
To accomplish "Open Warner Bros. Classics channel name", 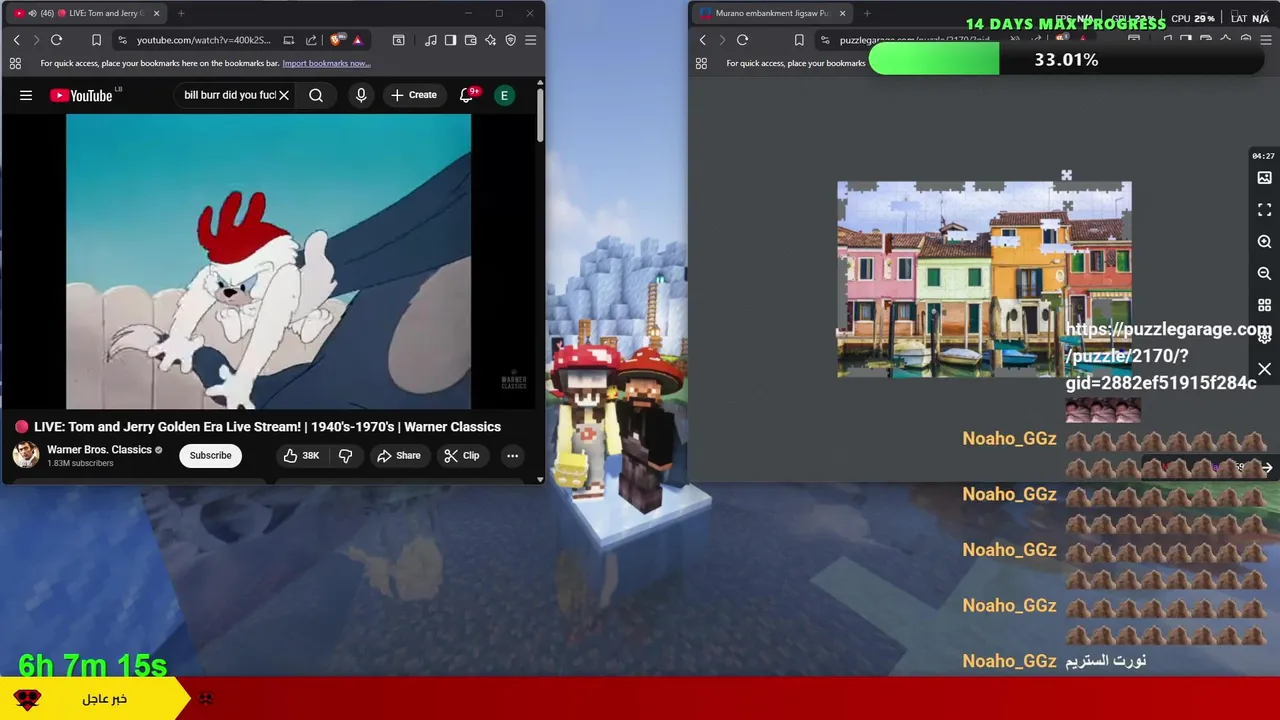I will click(x=99, y=449).
